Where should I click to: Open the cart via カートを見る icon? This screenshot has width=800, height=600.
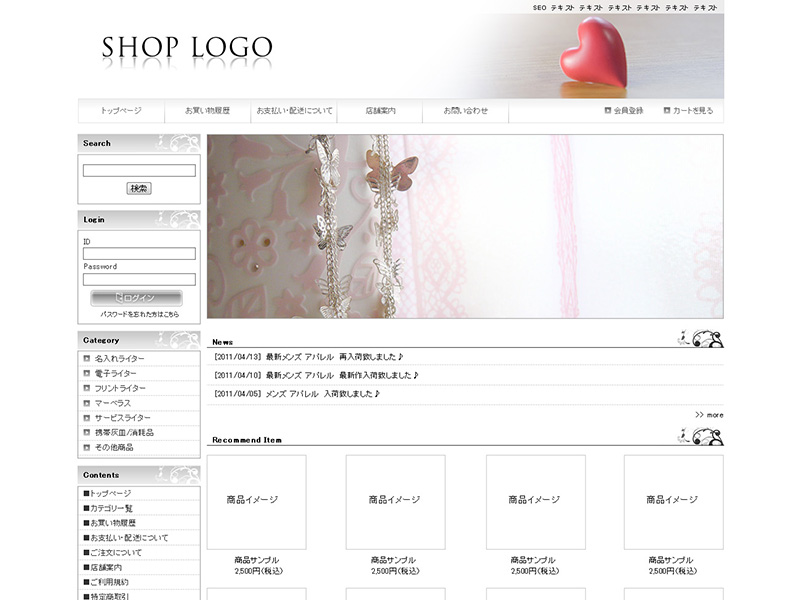coord(667,111)
